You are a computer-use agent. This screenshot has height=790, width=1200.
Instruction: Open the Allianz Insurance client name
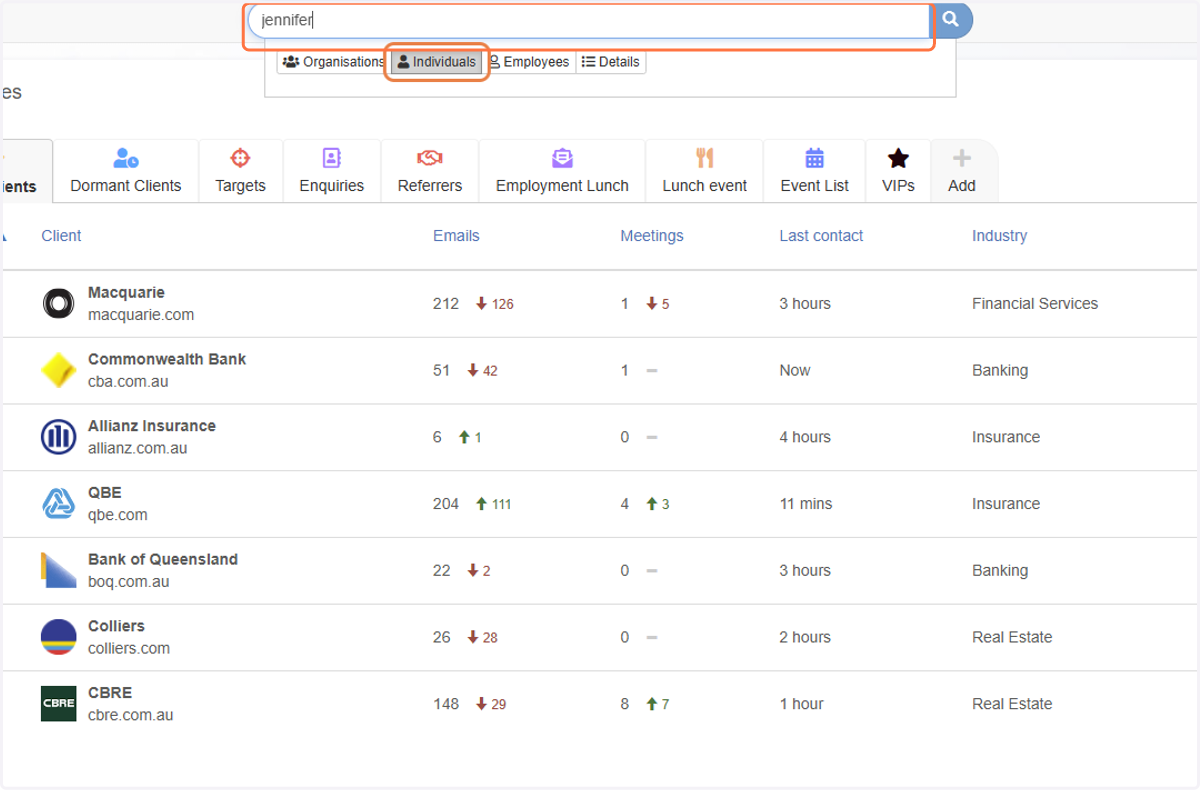point(152,426)
